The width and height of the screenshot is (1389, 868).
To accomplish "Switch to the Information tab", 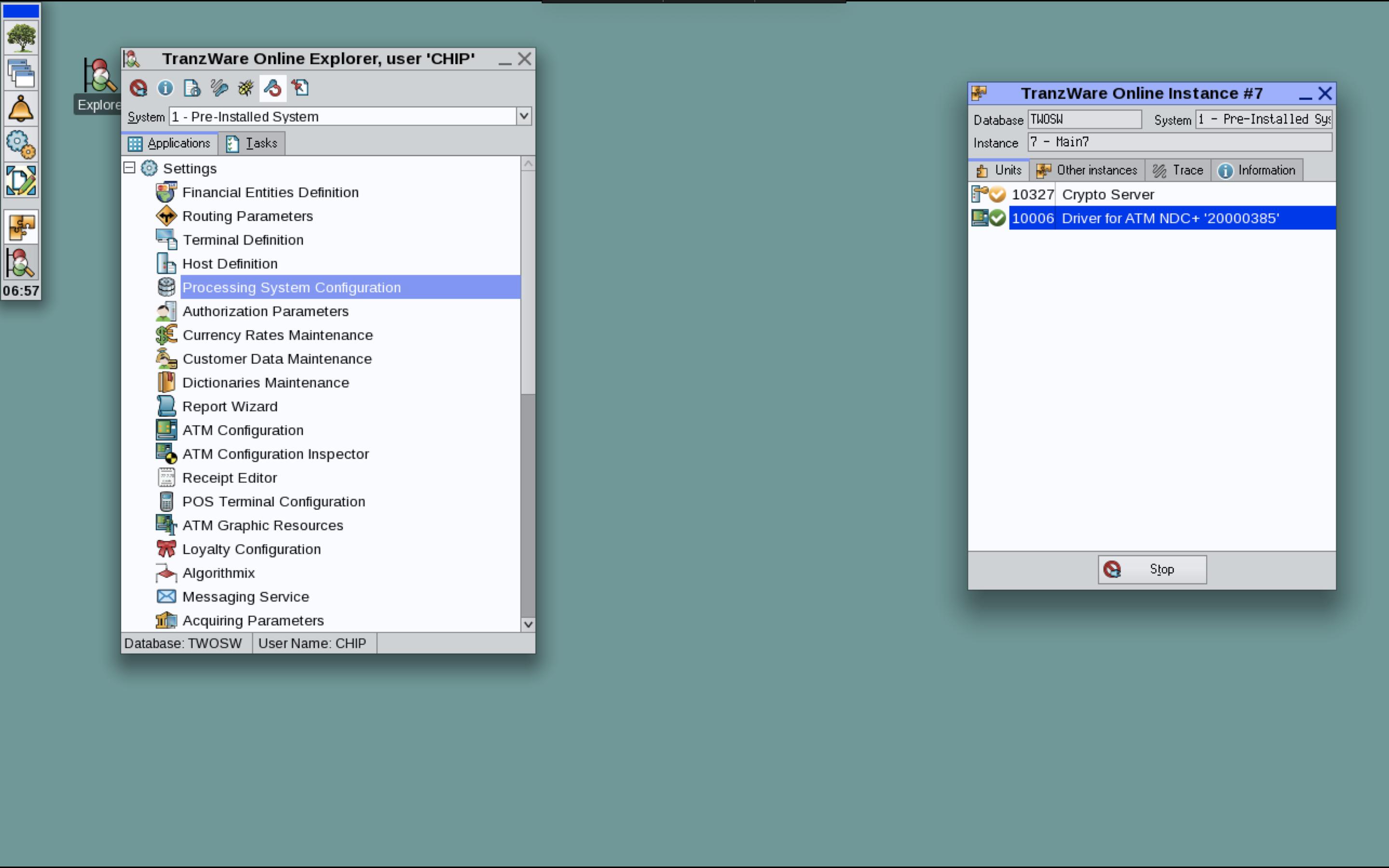I will [1257, 171].
